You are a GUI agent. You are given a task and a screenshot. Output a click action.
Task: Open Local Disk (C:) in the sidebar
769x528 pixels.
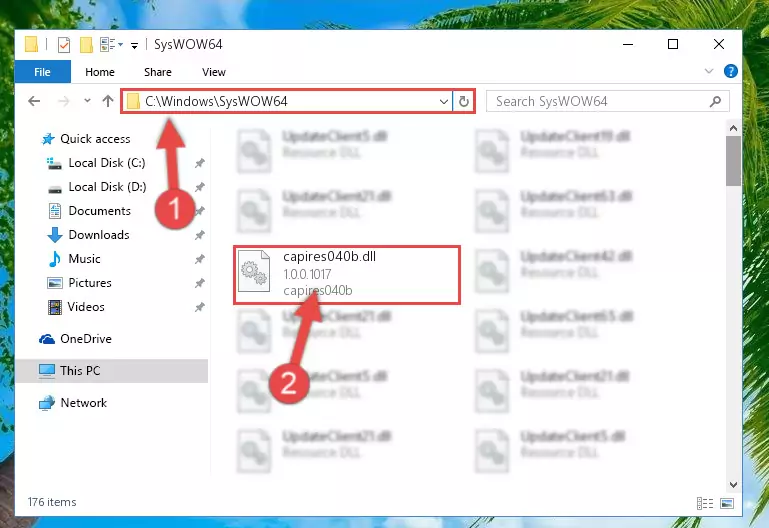pos(96,163)
